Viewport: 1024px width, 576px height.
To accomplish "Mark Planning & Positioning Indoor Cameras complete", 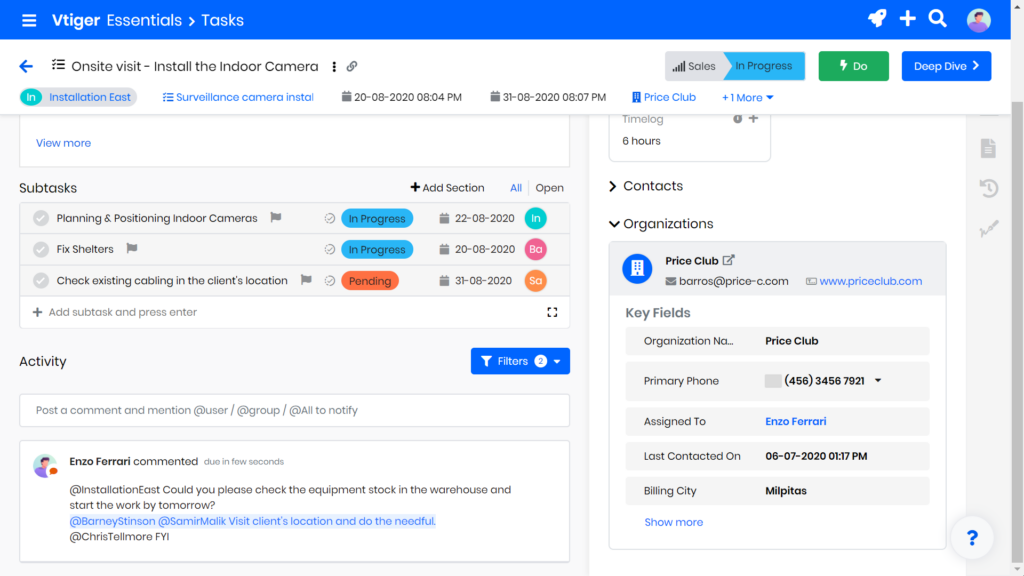I will point(41,218).
